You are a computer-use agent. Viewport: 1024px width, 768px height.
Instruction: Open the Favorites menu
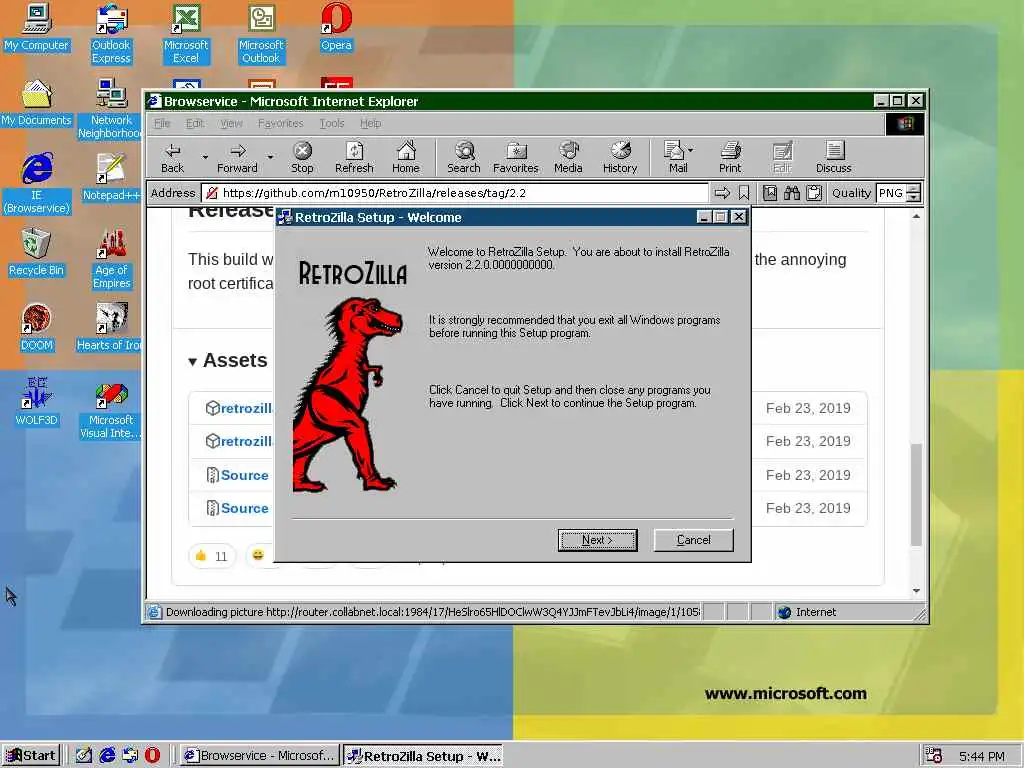(280, 123)
